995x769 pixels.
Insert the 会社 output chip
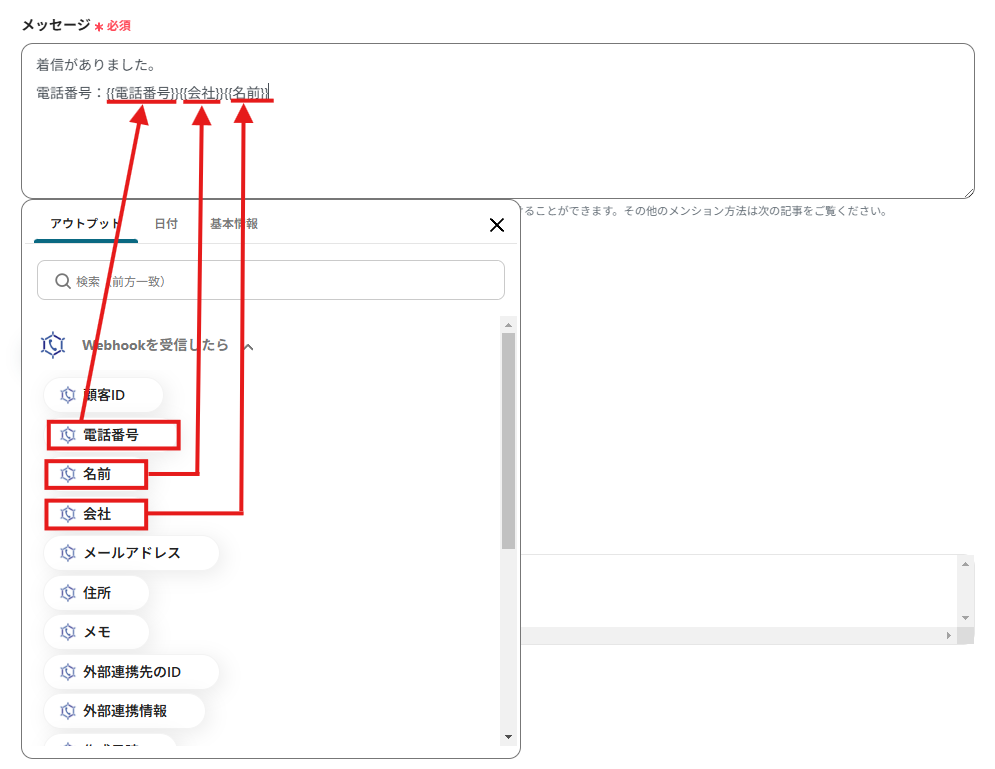[96, 514]
